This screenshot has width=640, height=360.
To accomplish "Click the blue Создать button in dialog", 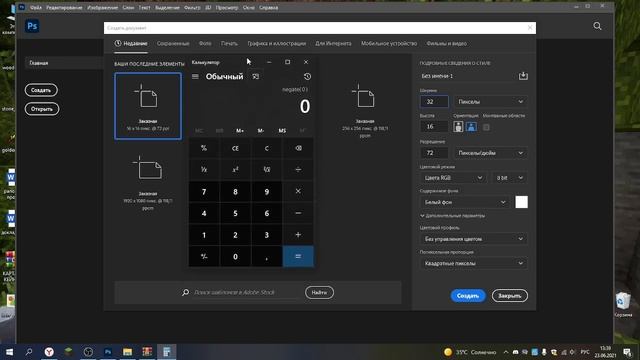I will tap(468, 296).
